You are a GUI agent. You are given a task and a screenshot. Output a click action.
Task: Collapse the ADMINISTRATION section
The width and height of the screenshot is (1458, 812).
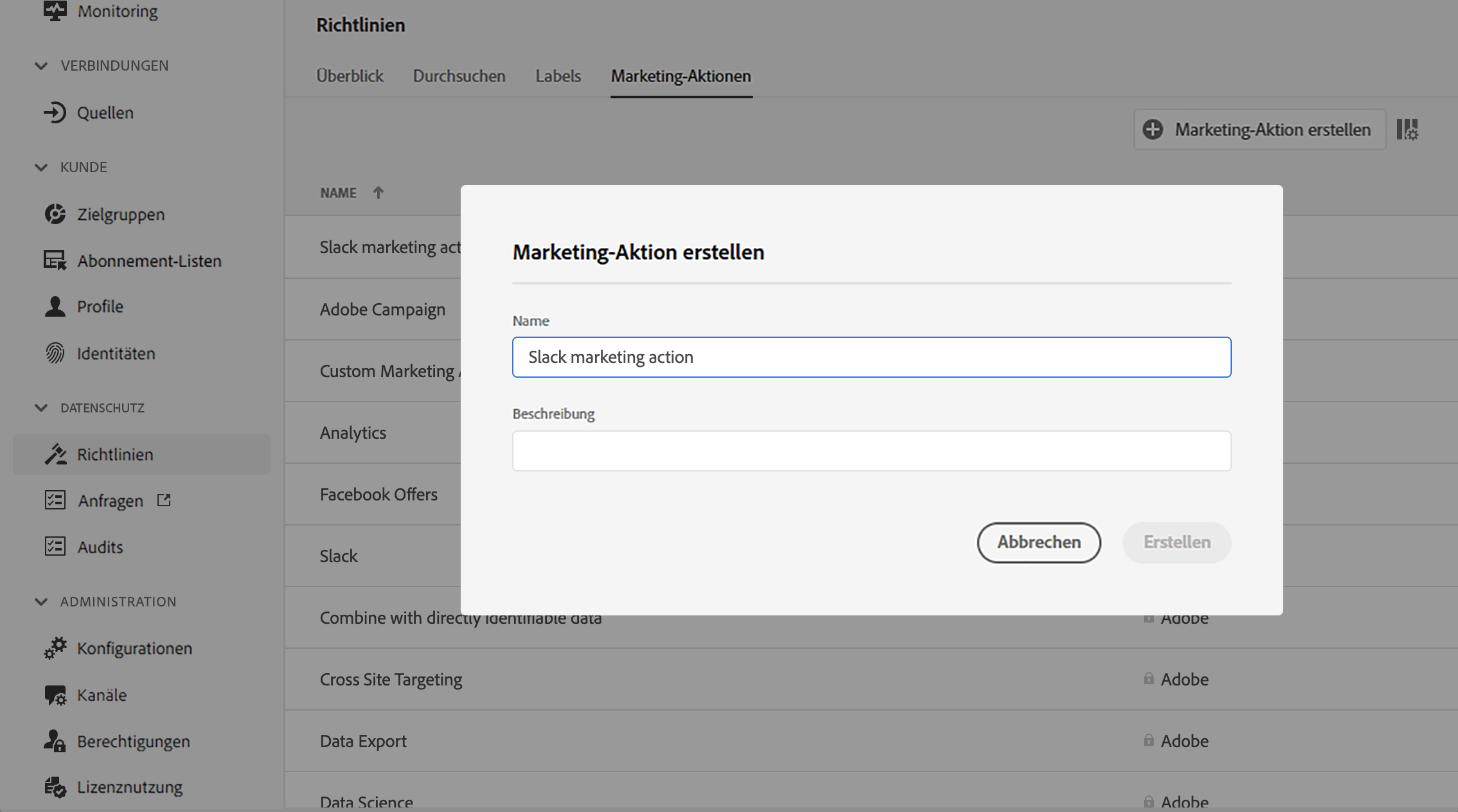point(41,602)
